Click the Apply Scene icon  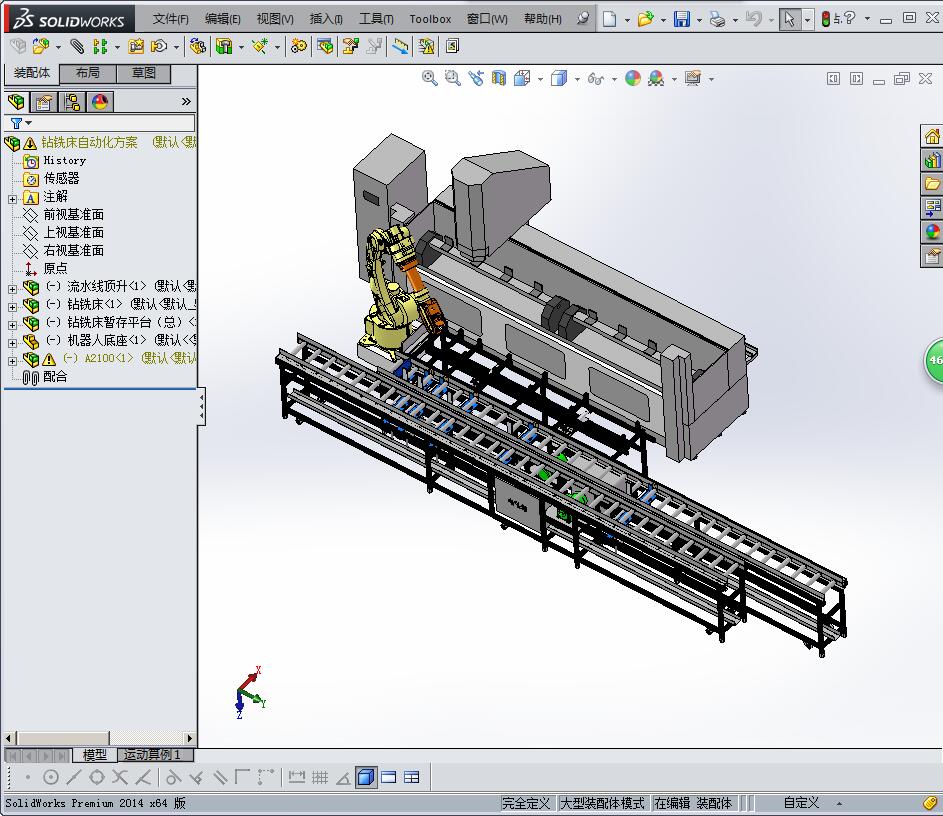tap(656, 78)
